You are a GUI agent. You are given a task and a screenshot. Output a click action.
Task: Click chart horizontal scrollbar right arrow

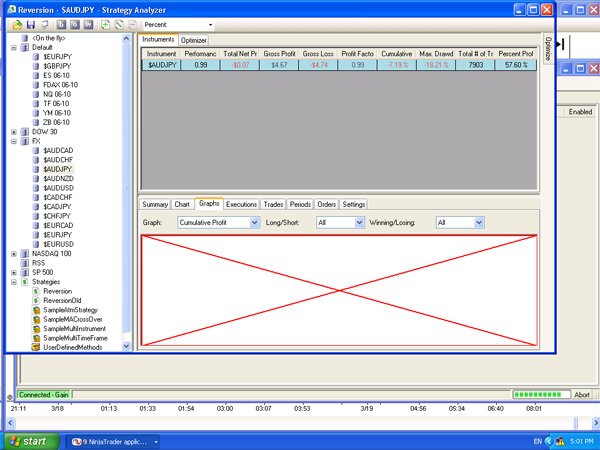595,423
